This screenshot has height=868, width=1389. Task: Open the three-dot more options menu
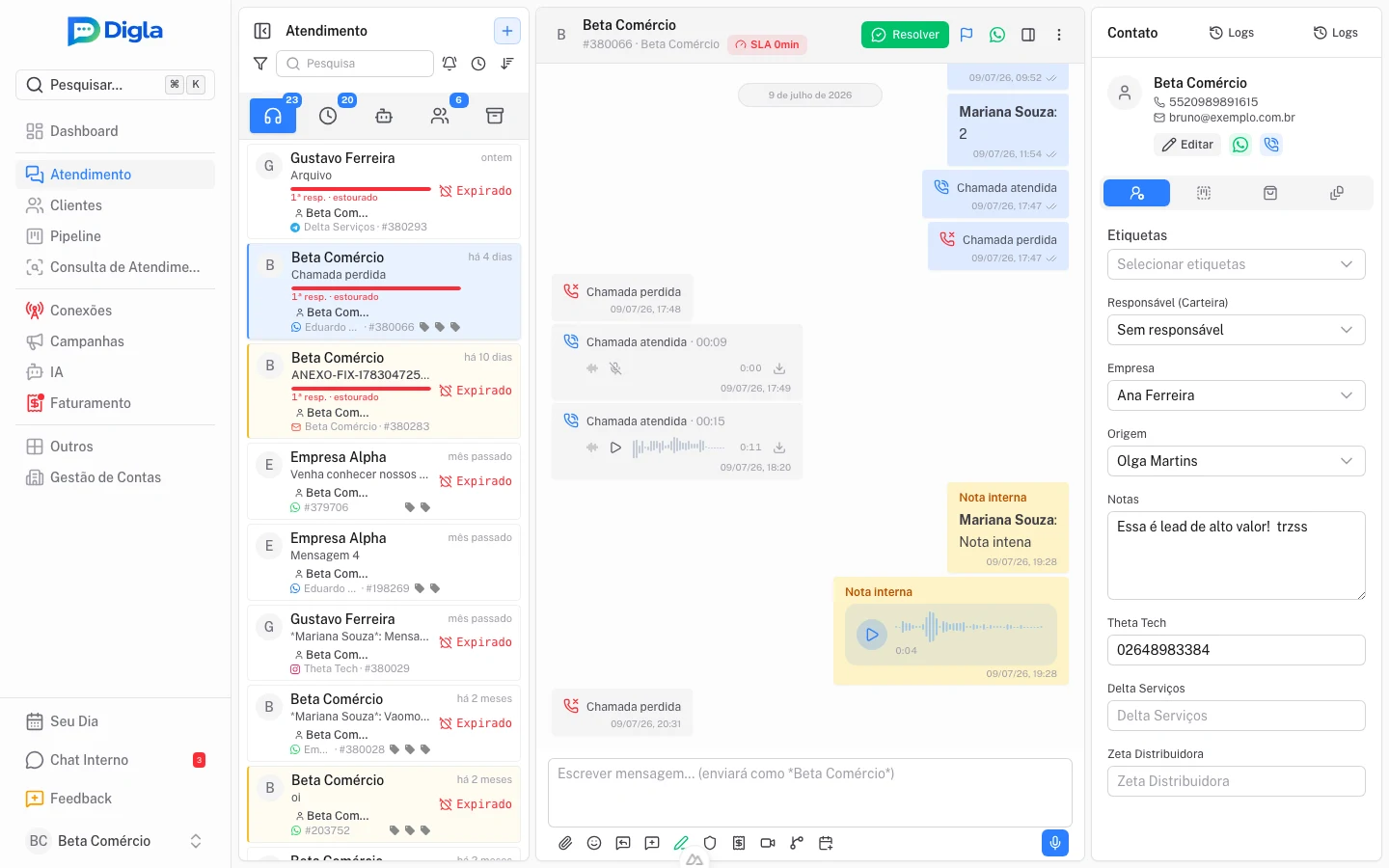1059,35
